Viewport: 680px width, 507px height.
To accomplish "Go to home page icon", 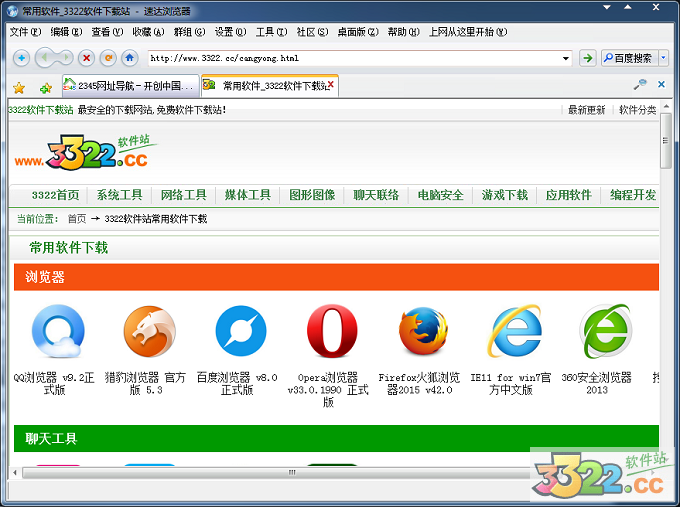I will (129, 58).
